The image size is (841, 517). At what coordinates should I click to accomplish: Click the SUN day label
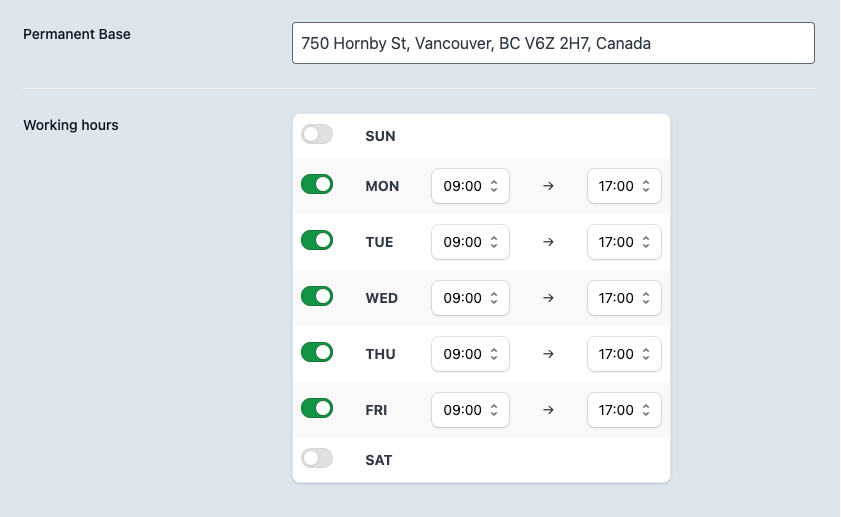(380, 136)
